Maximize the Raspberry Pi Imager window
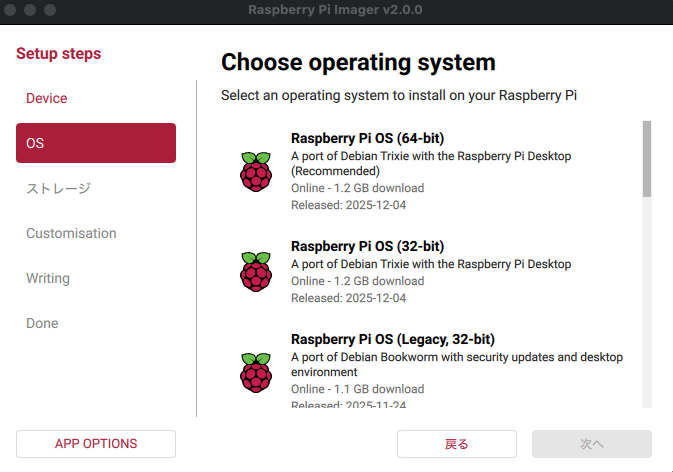Image resolution: width=673 pixels, height=472 pixels. [x=50, y=10]
